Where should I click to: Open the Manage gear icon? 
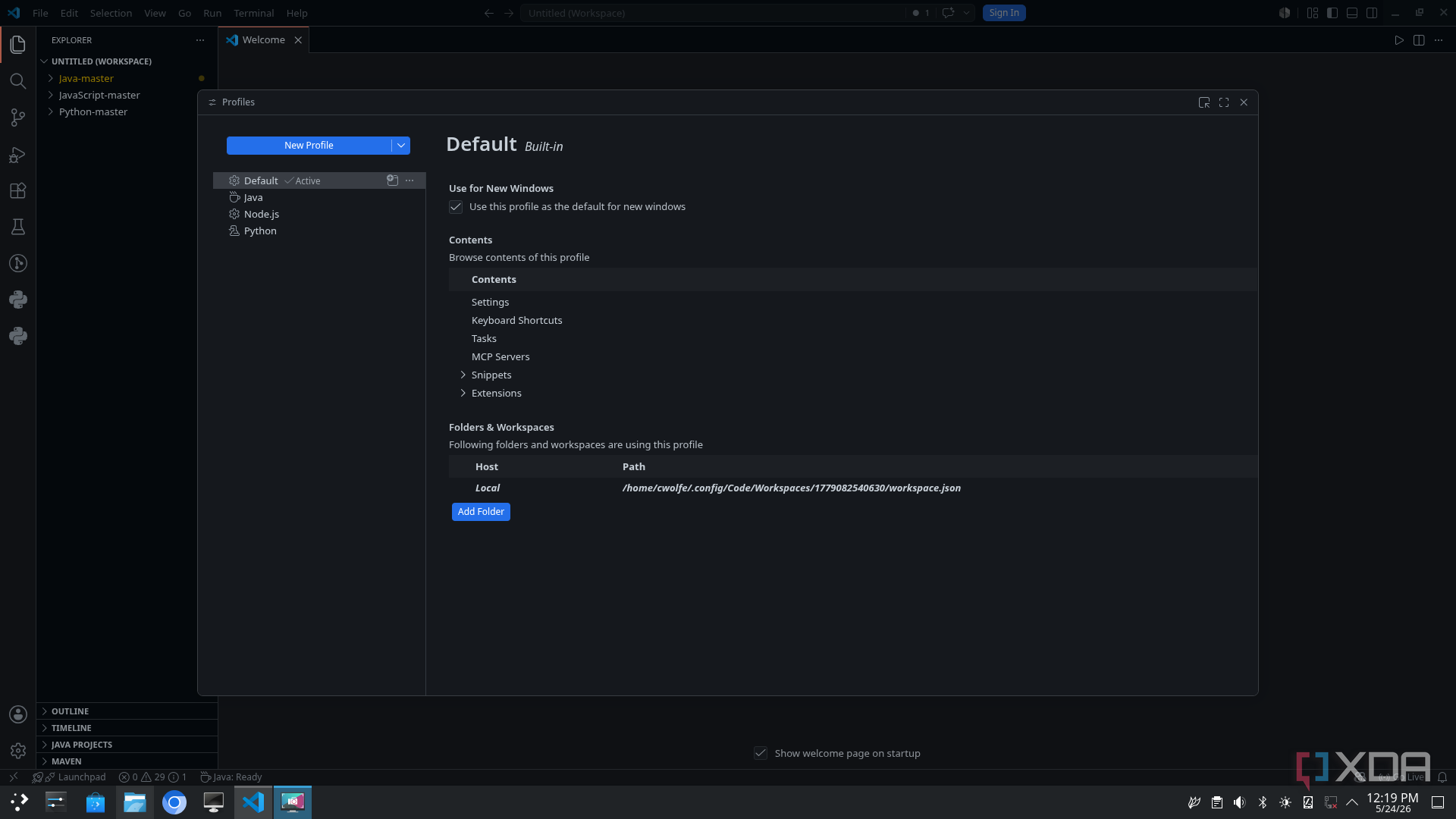[x=18, y=751]
